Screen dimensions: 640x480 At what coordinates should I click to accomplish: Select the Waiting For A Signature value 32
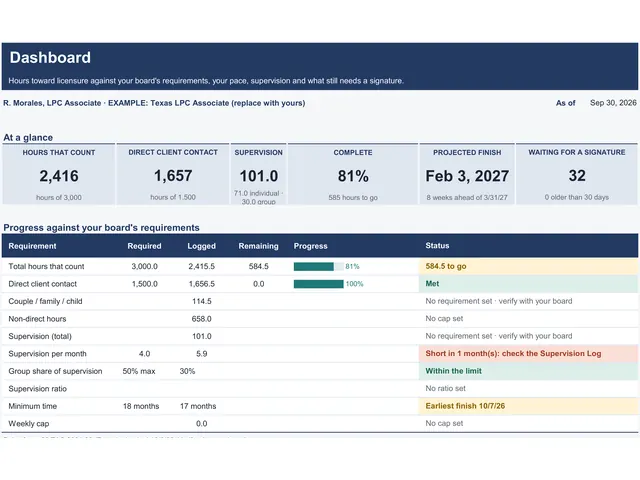pyautogui.click(x=577, y=176)
